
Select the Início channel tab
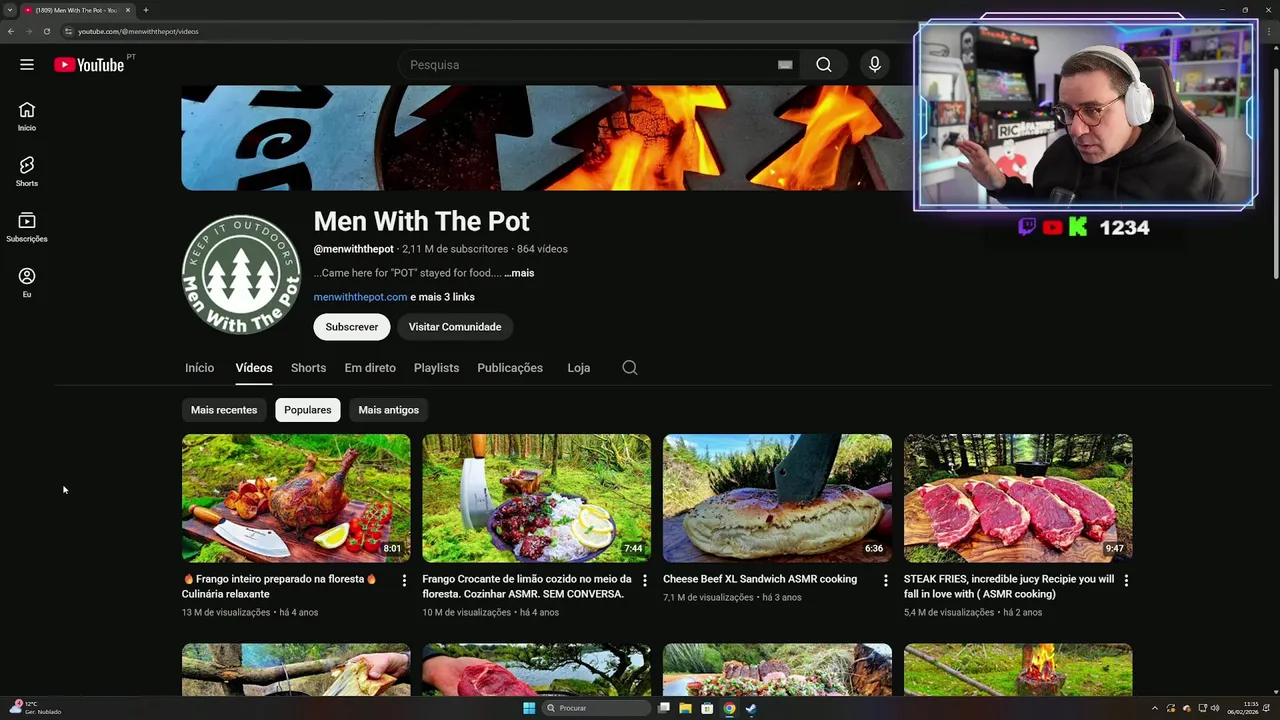(x=199, y=368)
